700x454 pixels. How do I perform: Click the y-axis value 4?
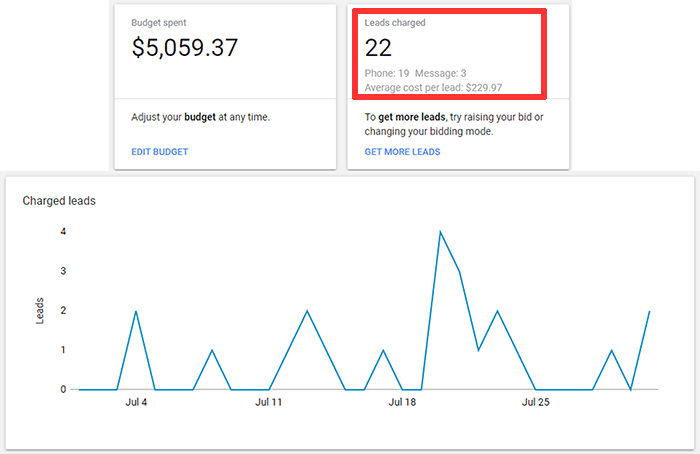pyautogui.click(x=63, y=231)
